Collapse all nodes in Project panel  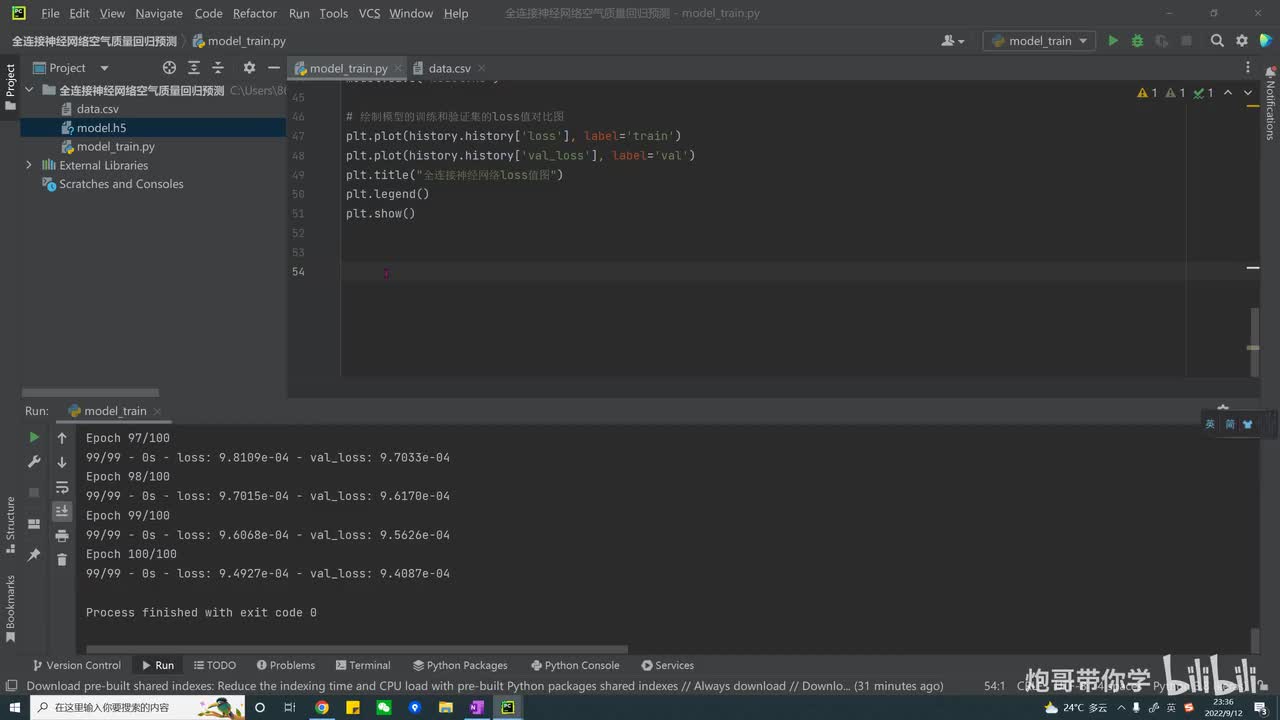[x=217, y=68]
